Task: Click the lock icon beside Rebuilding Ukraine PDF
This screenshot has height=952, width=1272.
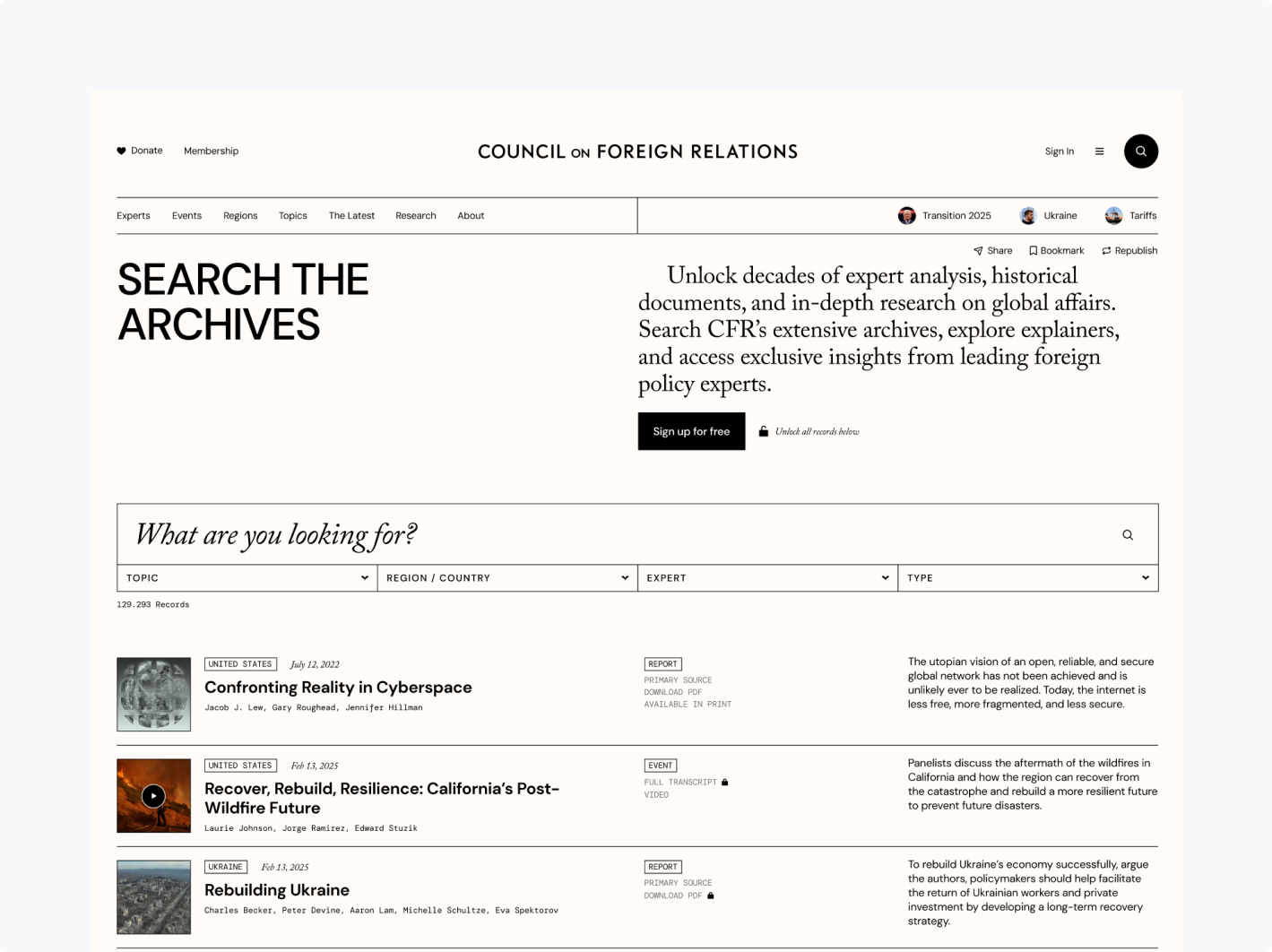Action: tap(711, 895)
